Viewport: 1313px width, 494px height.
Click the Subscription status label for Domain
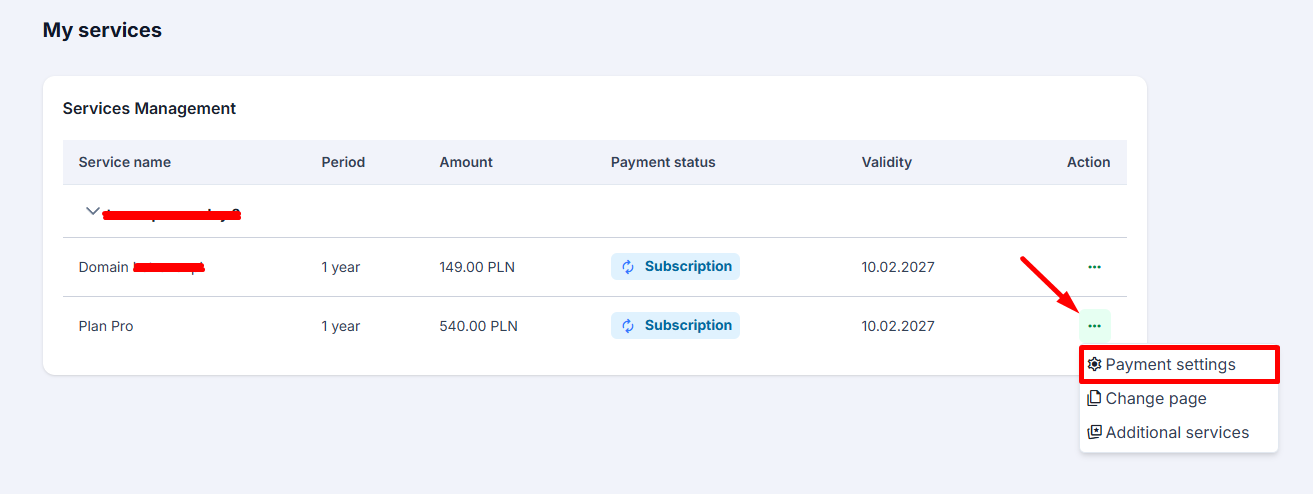688,267
